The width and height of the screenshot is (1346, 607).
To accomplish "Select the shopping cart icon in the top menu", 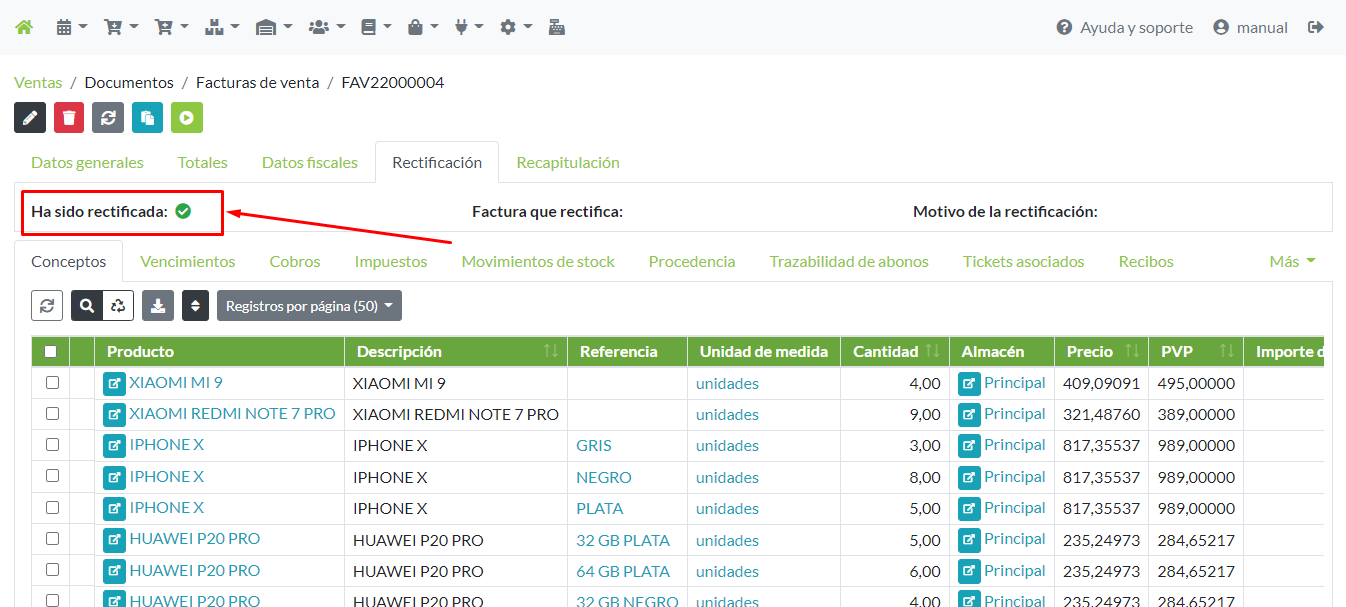I will (x=114, y=26).
